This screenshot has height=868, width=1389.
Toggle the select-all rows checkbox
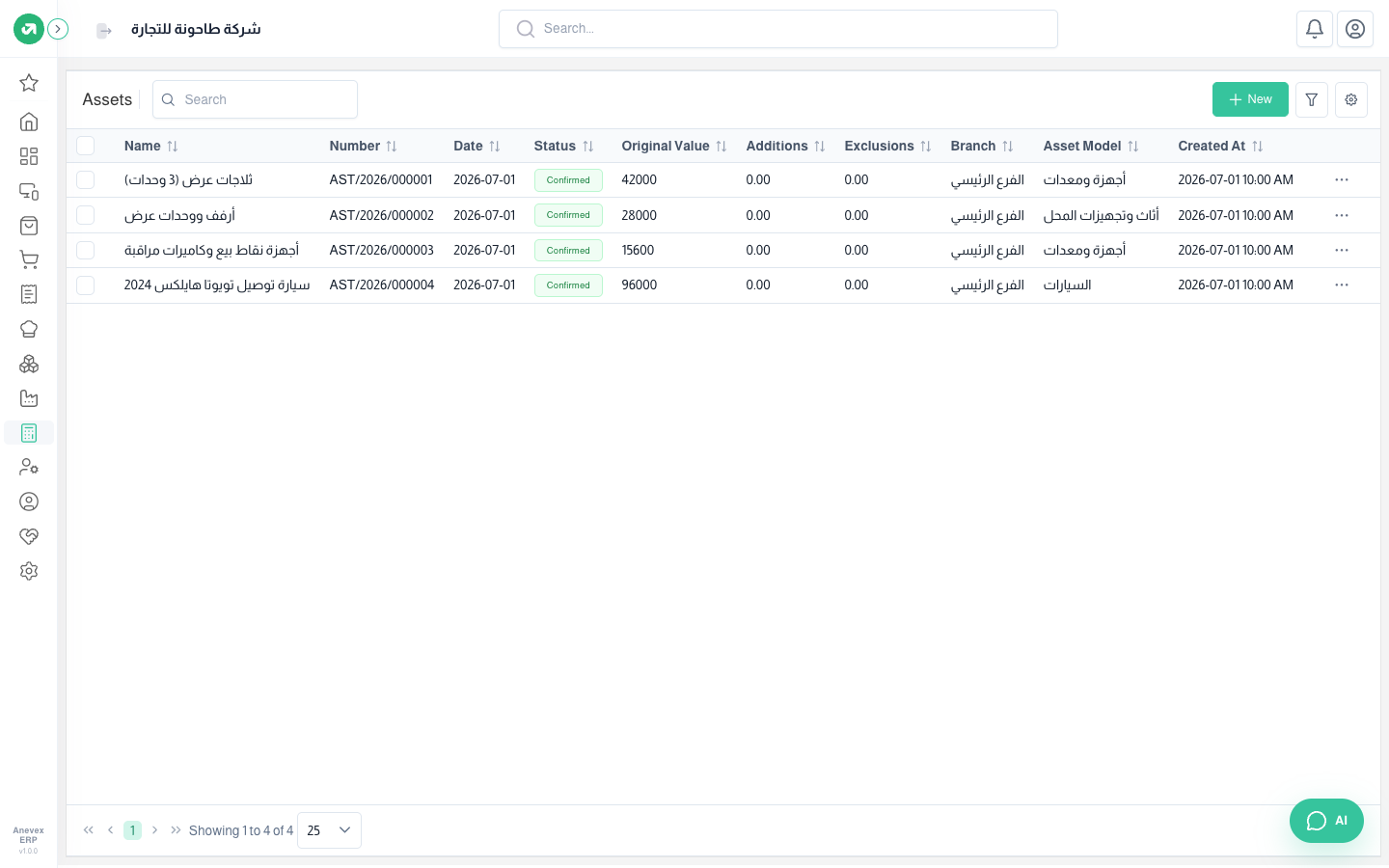coord(86,146)
